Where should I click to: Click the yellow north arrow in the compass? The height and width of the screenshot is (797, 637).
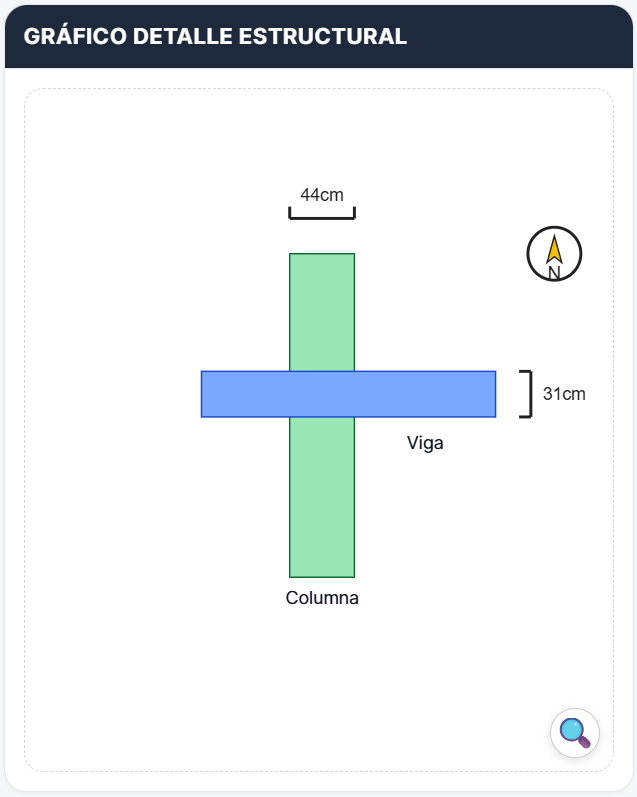[554, 248]
